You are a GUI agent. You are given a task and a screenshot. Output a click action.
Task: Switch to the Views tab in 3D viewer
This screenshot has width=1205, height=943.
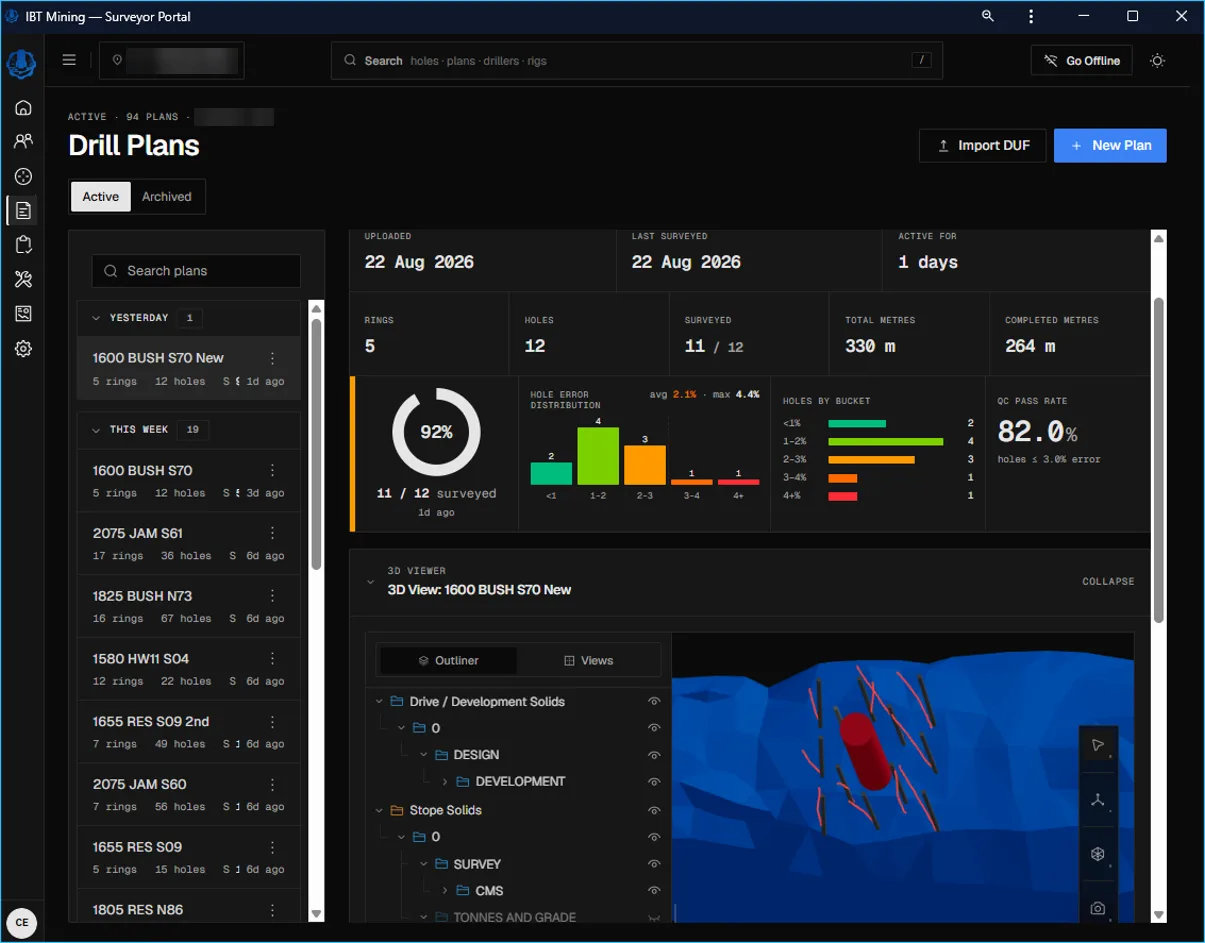(589, 661)
